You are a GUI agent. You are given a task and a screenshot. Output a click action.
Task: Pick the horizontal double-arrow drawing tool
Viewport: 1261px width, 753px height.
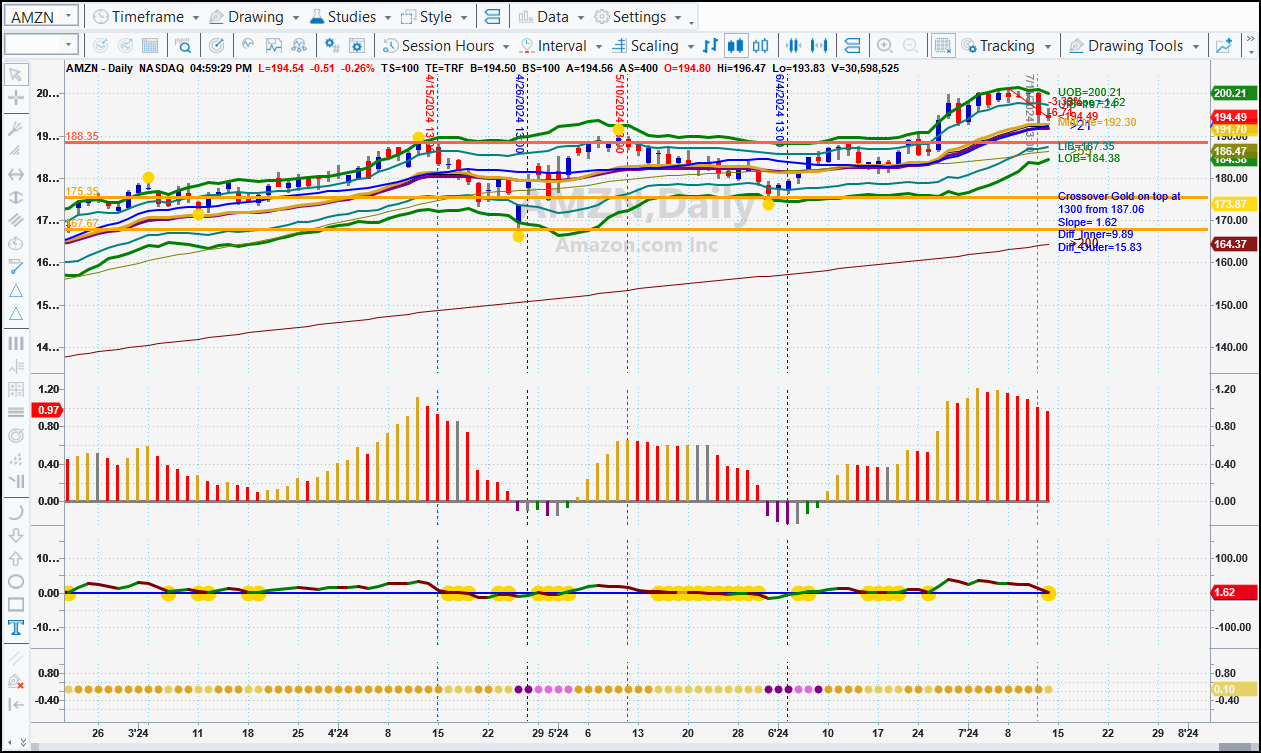tap(15, 174)
